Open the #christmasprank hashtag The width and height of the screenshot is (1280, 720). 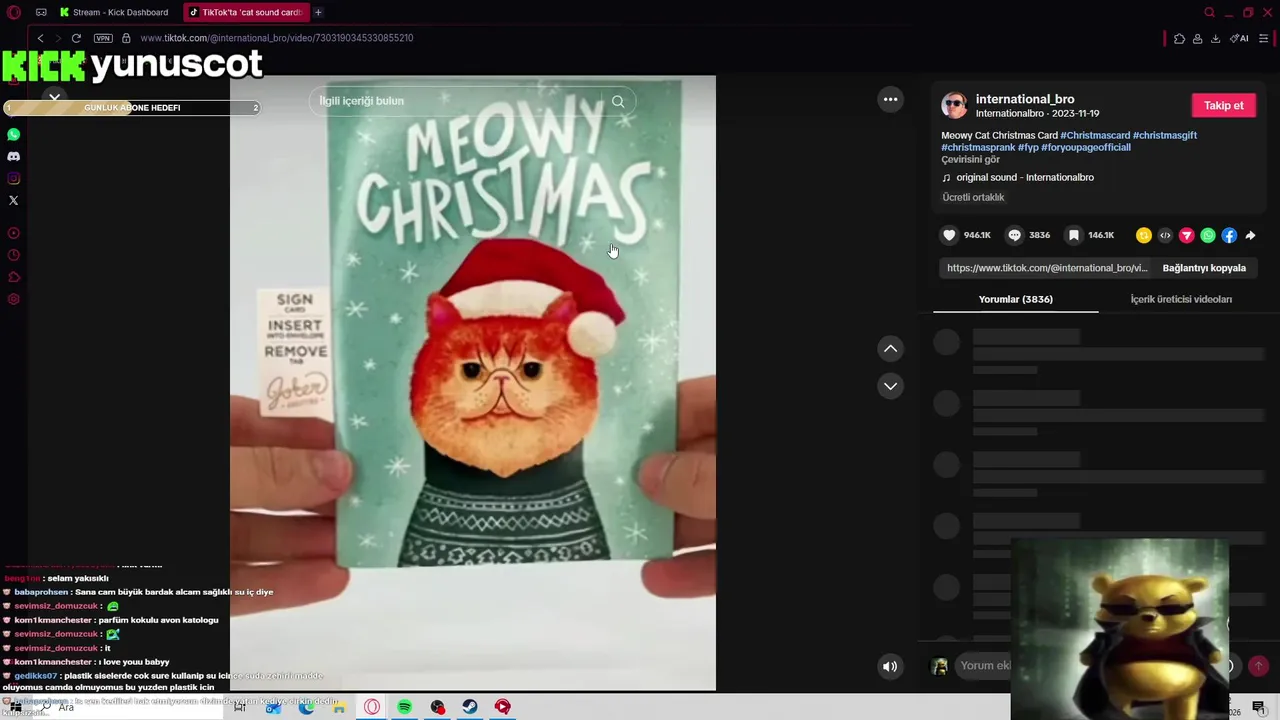click(978, 147)
